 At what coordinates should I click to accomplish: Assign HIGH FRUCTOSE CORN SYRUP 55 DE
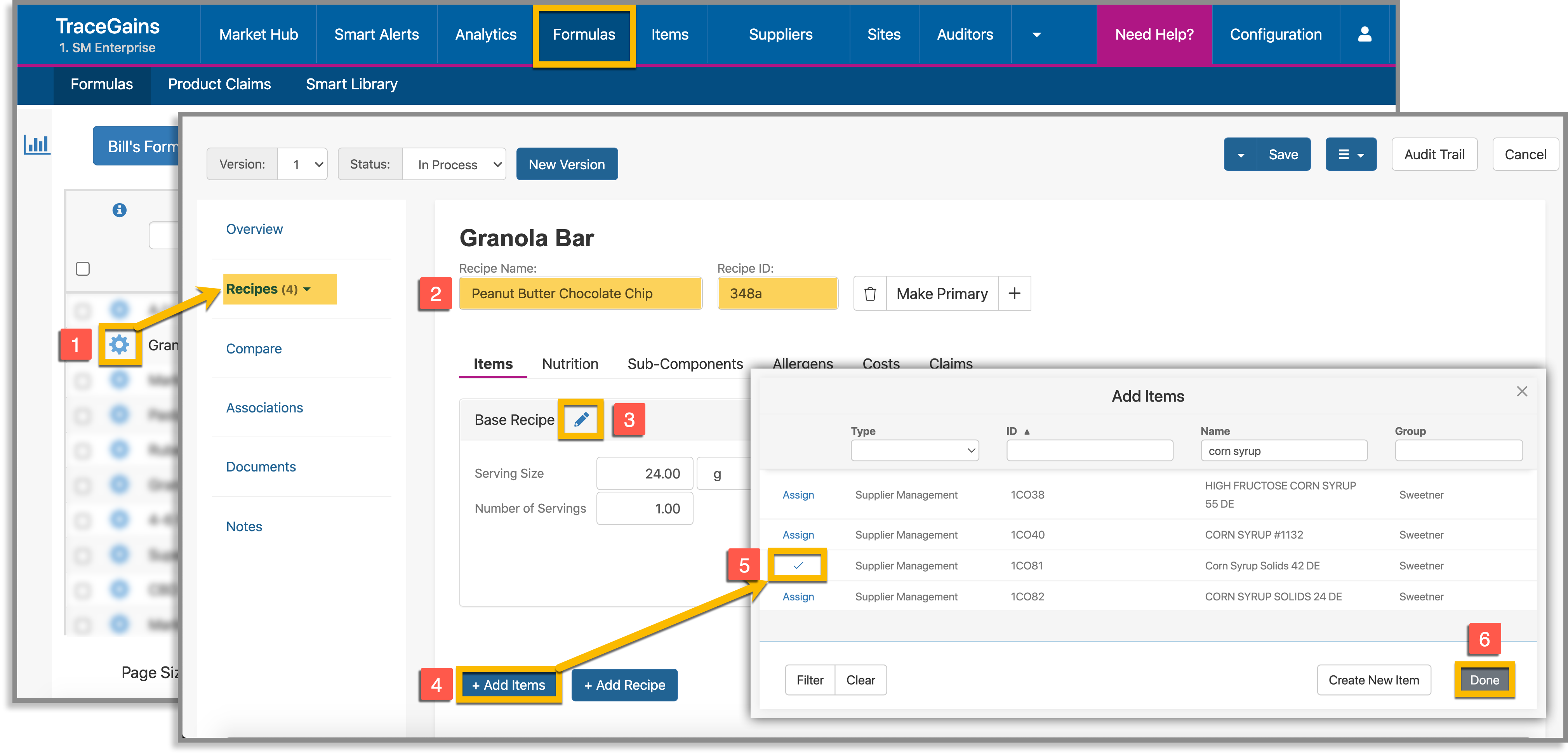(x=798, y=495)
